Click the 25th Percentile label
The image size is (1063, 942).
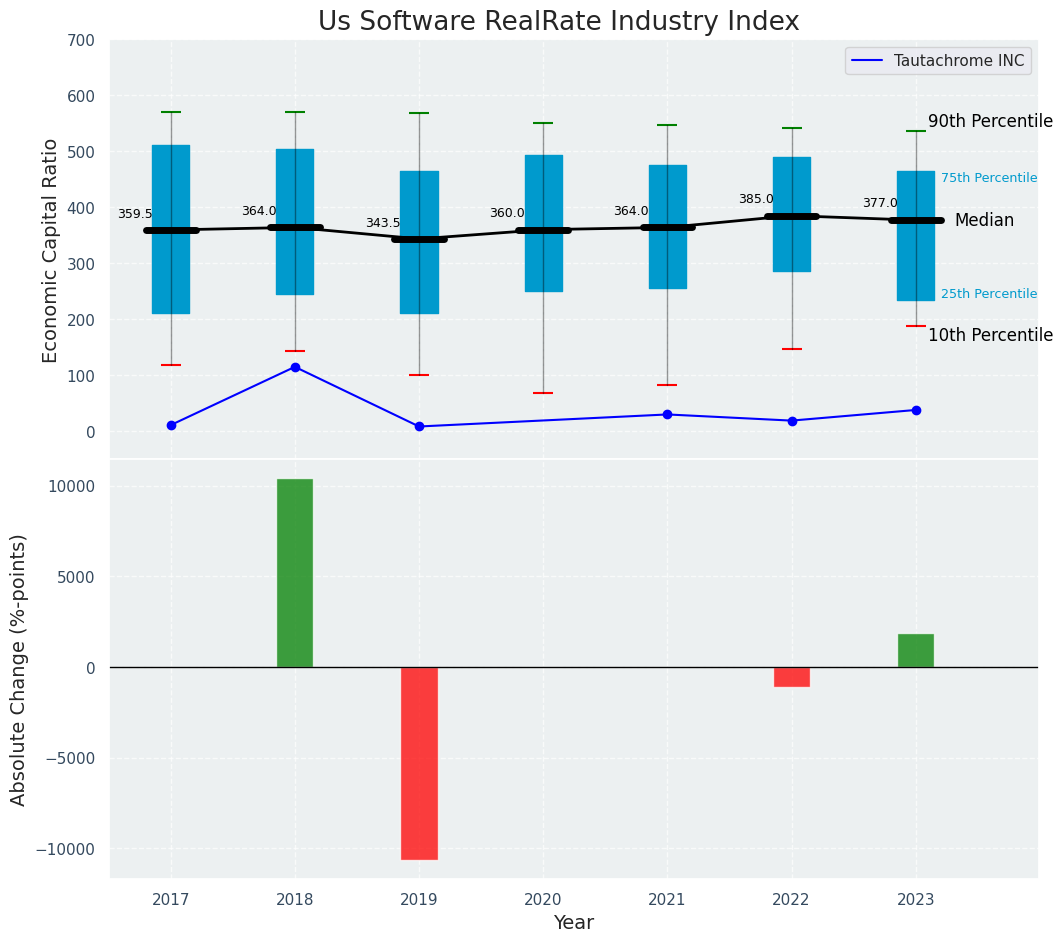[x=989, y=294]
